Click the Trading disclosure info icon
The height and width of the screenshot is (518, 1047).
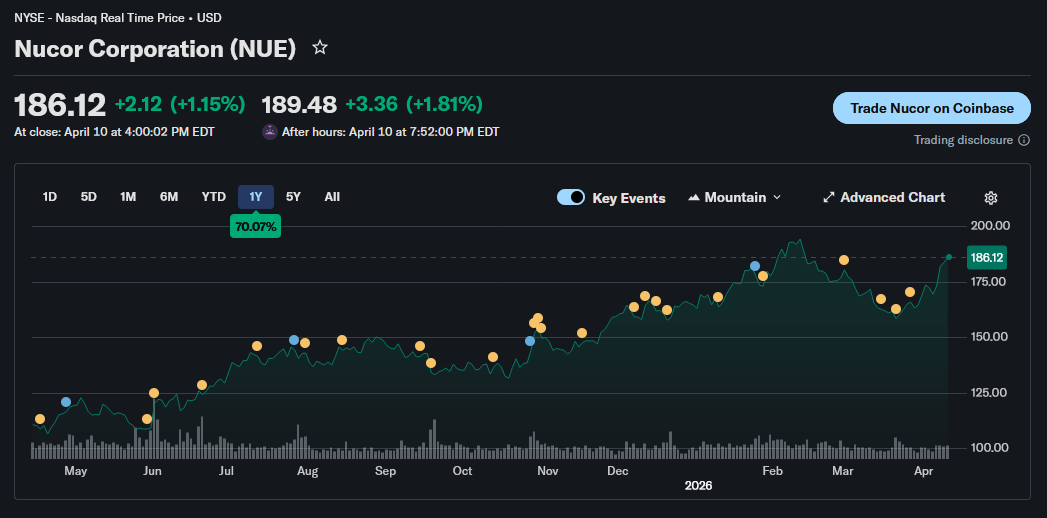pos(1024,140)
